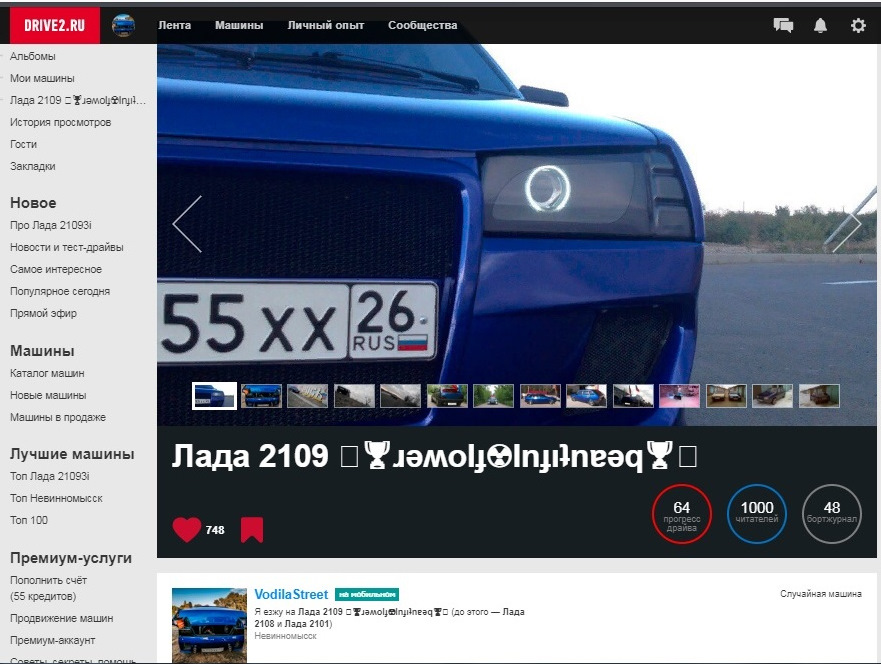Go to previous photo arrow
Viewport: 881px width, 664px height.
[x=188, y=224]
